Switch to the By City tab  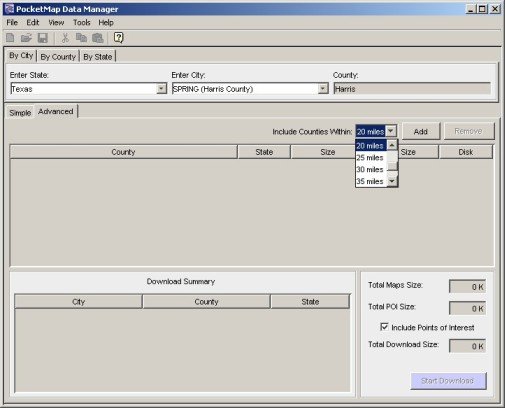pos(21,55)
